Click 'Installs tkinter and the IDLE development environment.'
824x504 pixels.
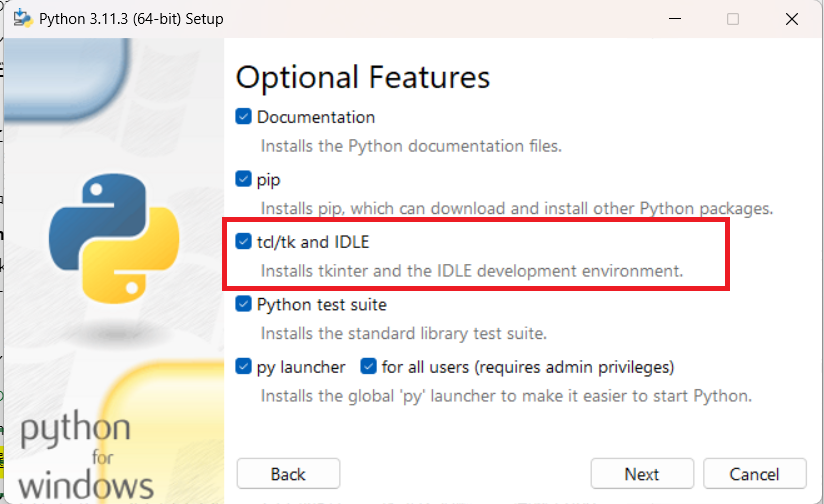tap(472, 271)
